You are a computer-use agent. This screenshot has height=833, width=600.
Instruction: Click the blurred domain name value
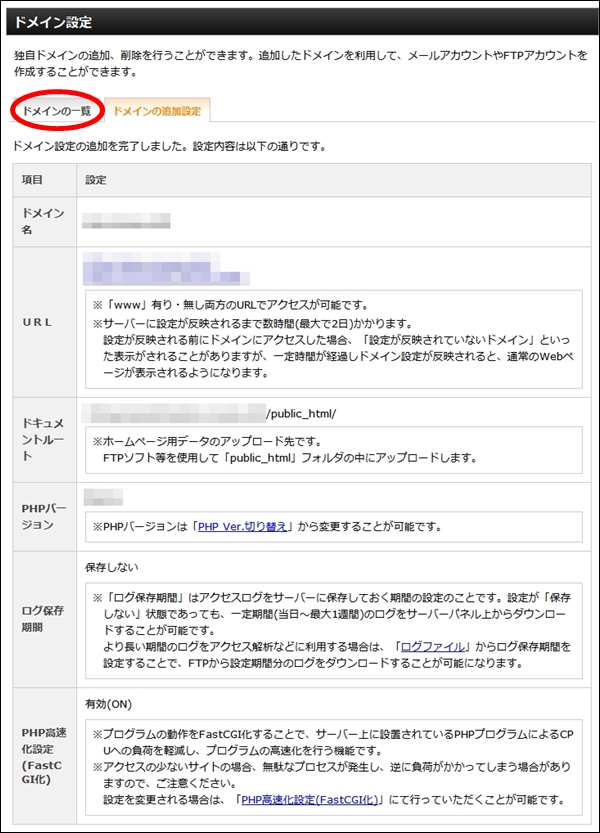126,220
